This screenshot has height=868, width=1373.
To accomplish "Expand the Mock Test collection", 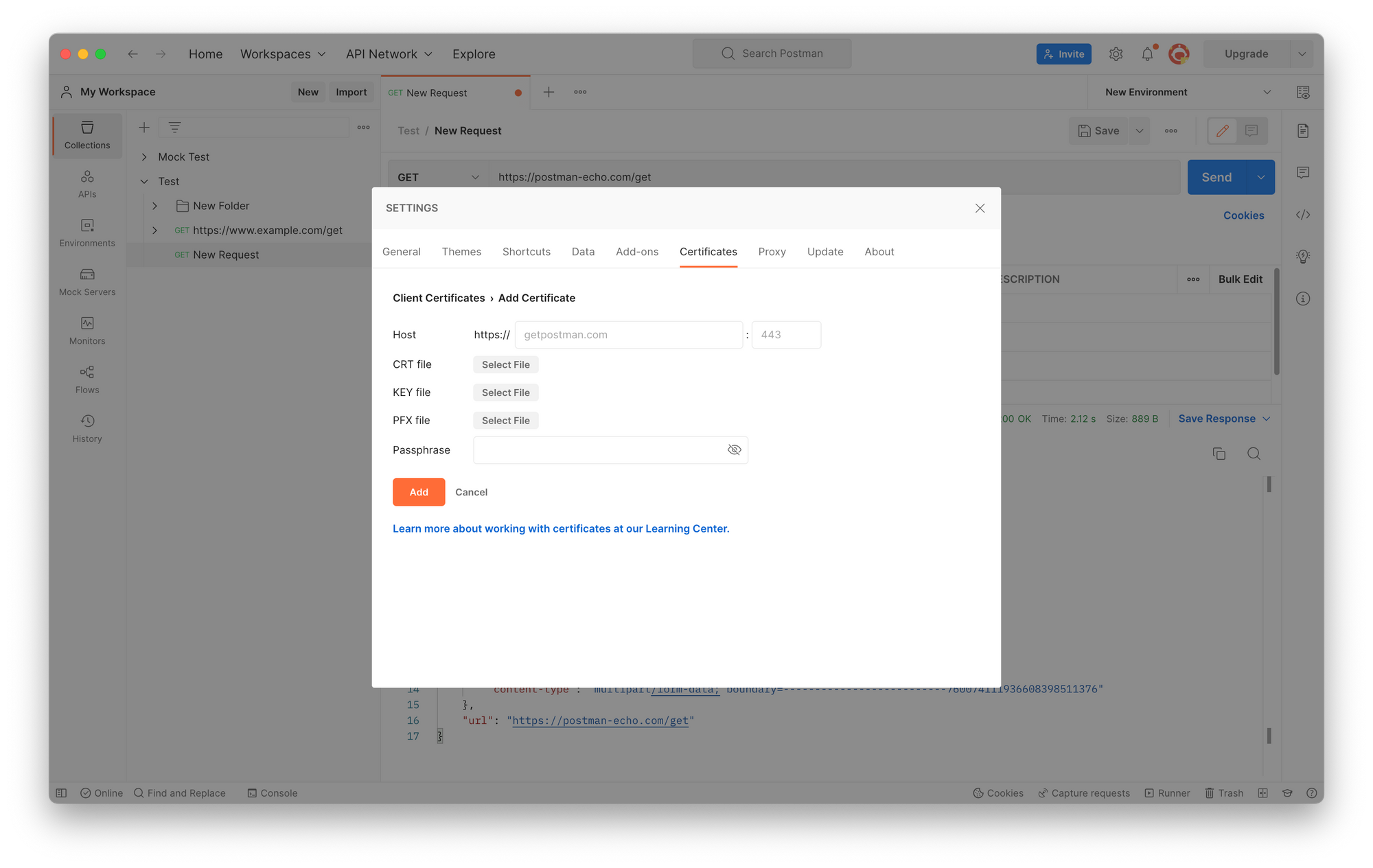I will [x=144, y=156].
